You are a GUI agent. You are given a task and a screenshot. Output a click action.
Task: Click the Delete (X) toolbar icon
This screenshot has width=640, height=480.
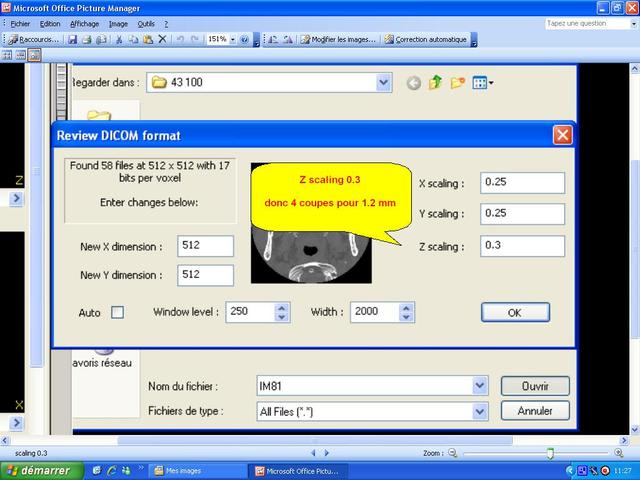[x=162, y=39]
